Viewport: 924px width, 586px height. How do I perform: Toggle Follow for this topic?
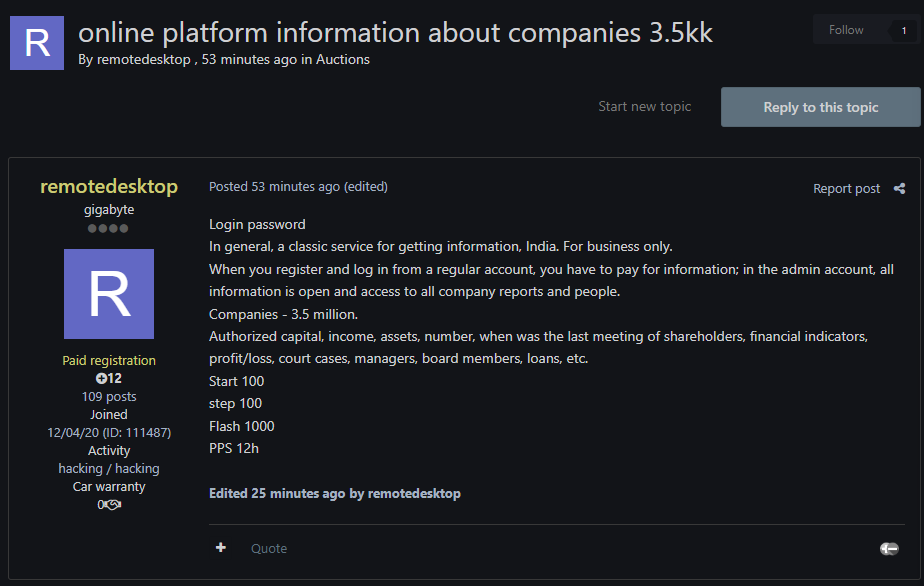(846, 30)
